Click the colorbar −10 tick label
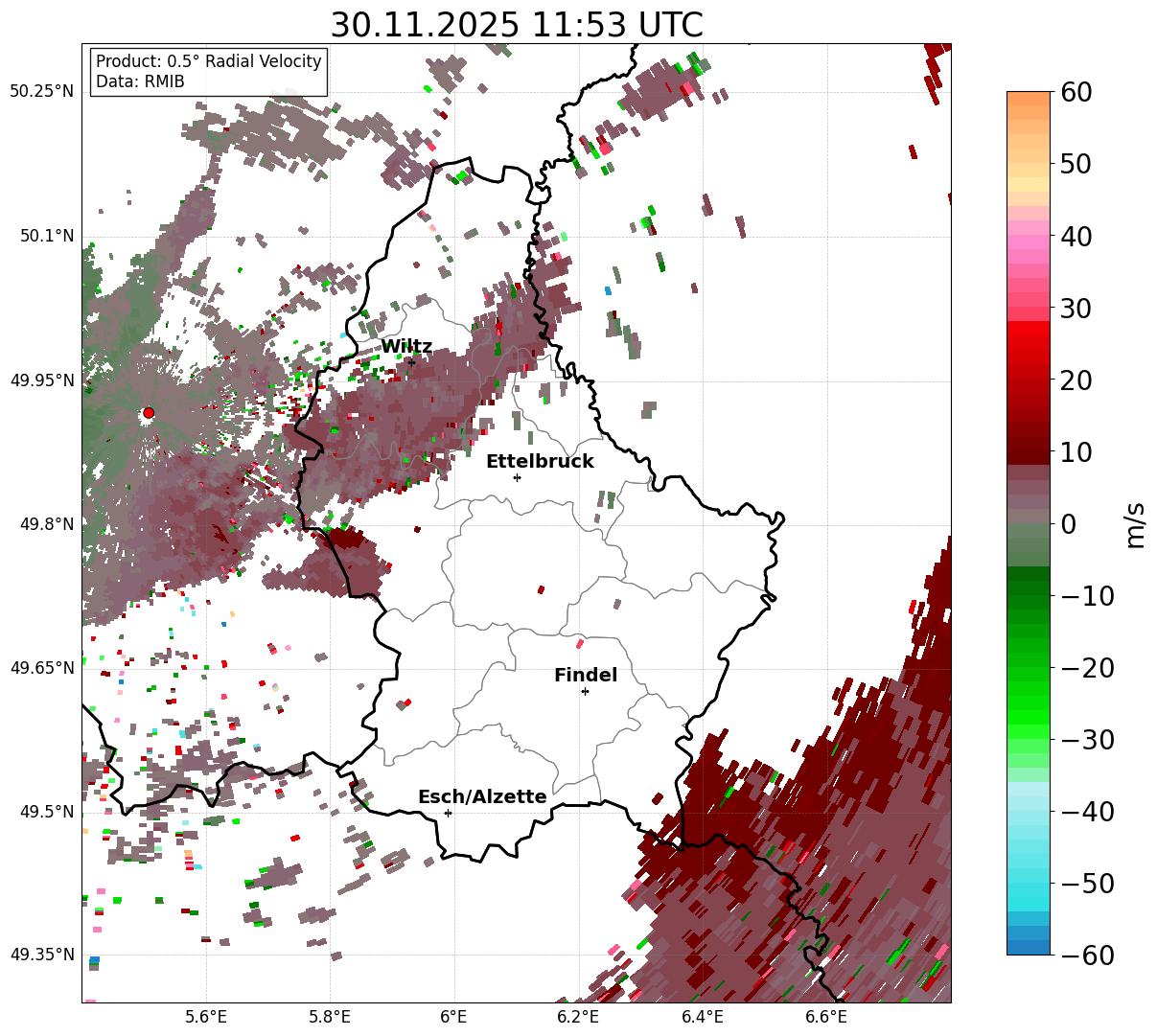 point(1087,595)
